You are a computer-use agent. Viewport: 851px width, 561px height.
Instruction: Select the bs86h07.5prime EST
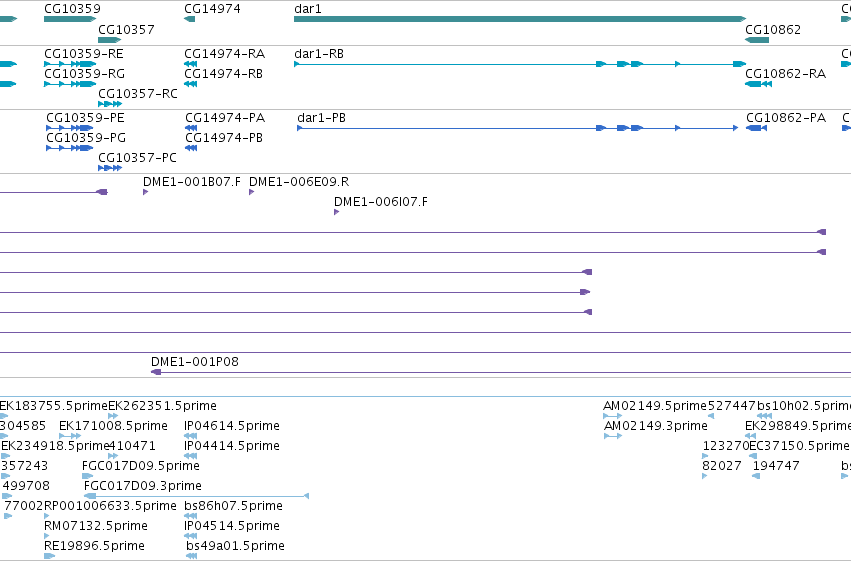pyautogui.click(x=190, y=517)
